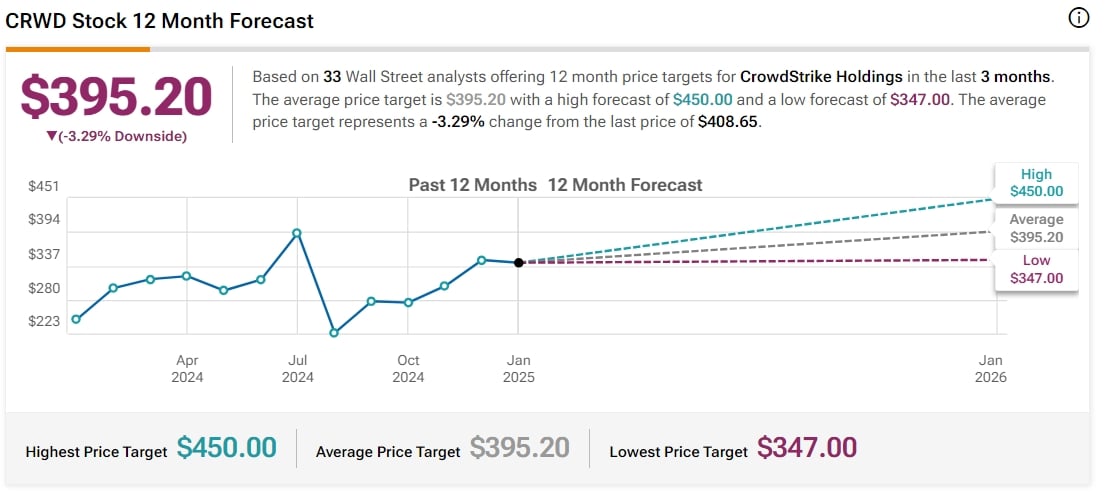Click the lowest chart point after July 2024
Viewport: 1111px width, 494px height.
[x=334, y=332]
